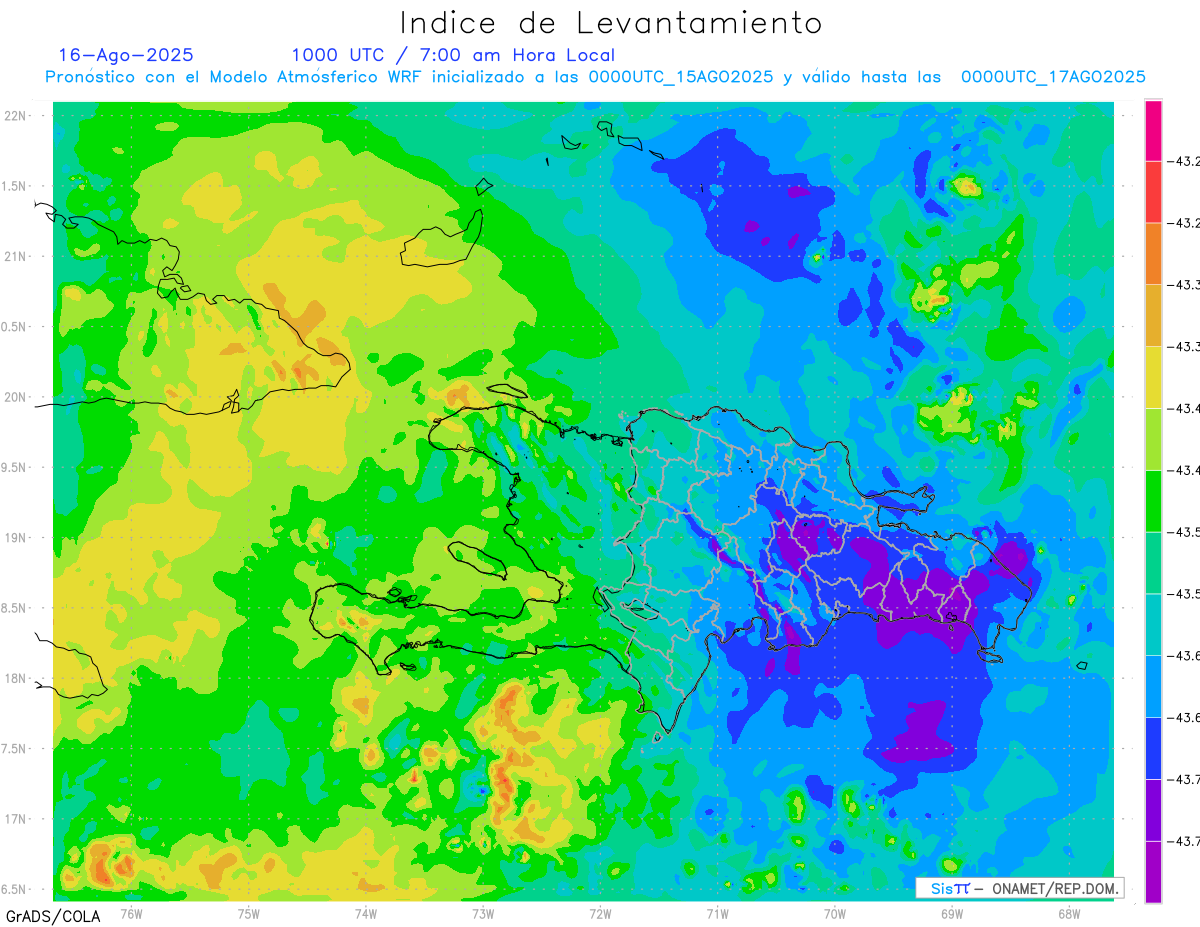This screenshot has width=1200, height=927.
Task: Click the '19N' latitude label
Action: (x=15, y=538)
